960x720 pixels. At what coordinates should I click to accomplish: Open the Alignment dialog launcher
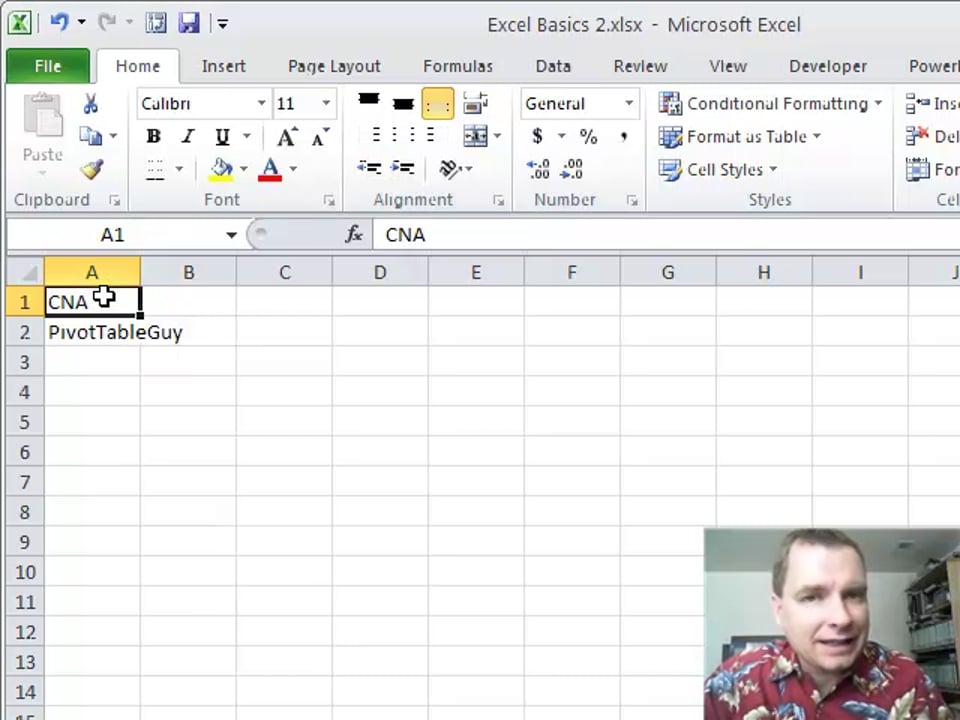498,200
